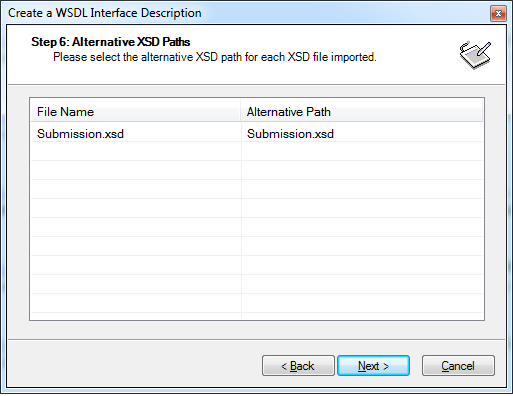513x396 pixels.
Task: Edit the Submission.xsd Alternative Path cell
Action: click(362, 134)
